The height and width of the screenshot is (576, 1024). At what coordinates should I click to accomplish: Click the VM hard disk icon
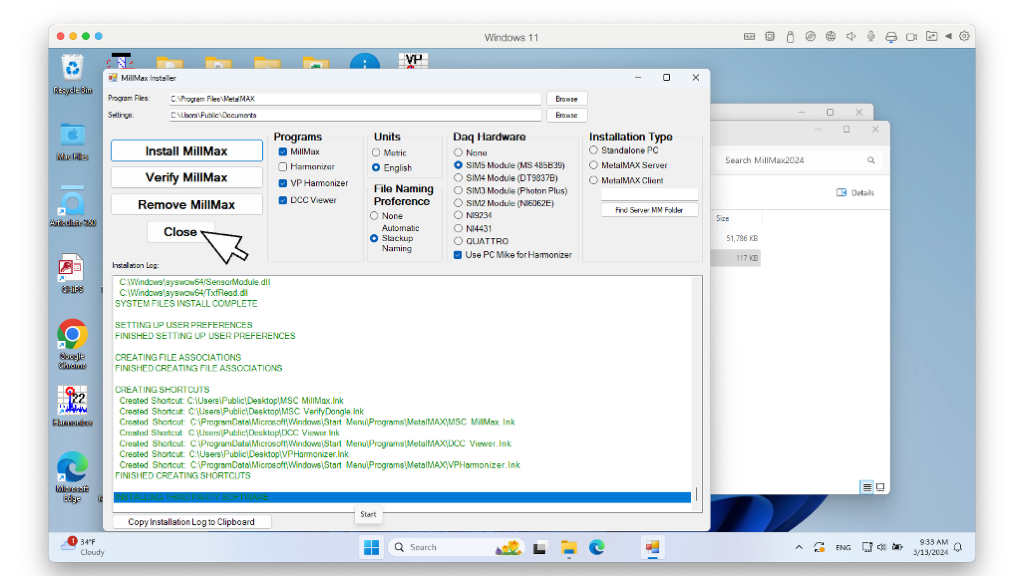[x=891, y=37]
